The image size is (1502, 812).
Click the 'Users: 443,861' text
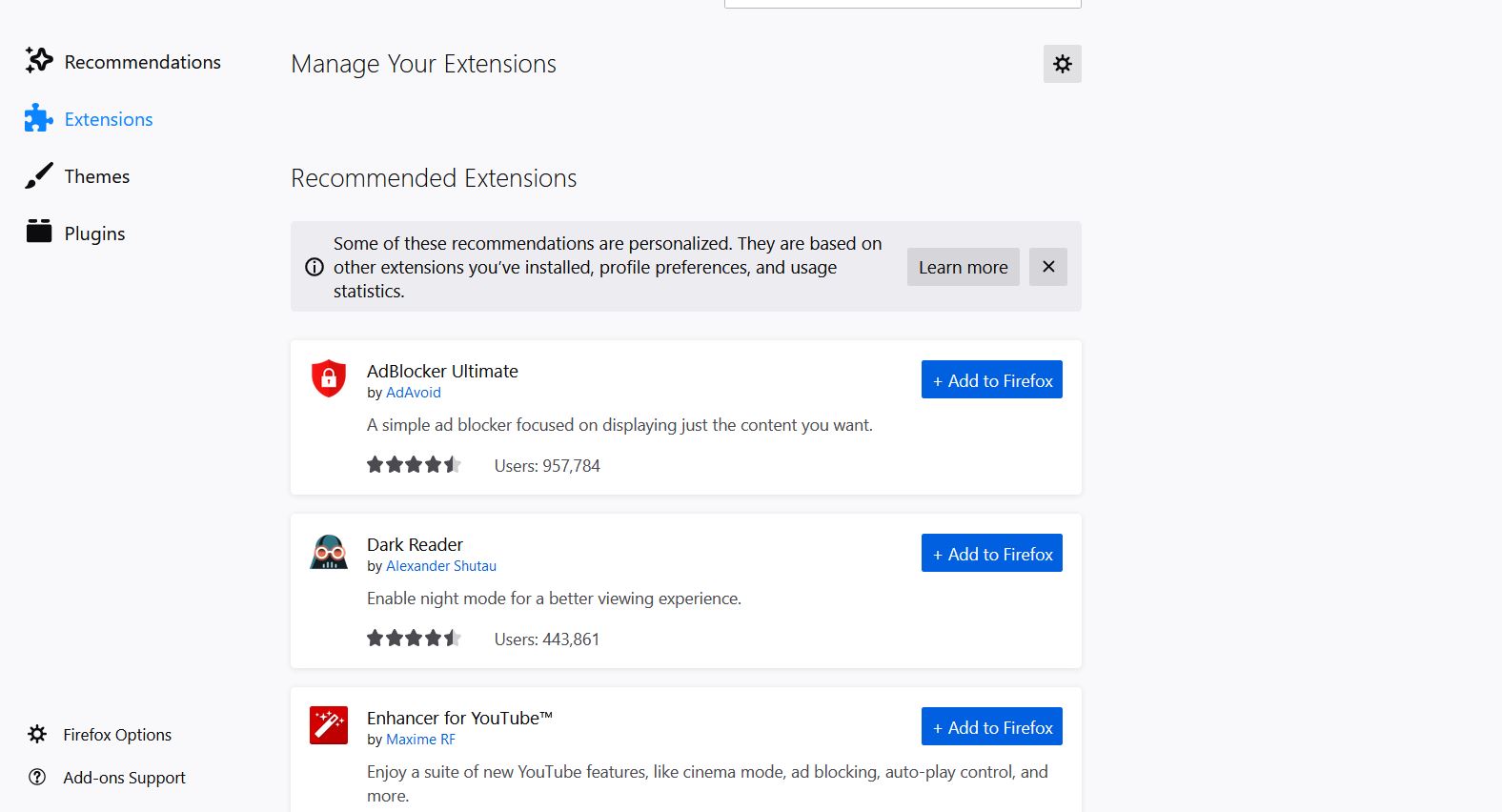tap(547, 639)
